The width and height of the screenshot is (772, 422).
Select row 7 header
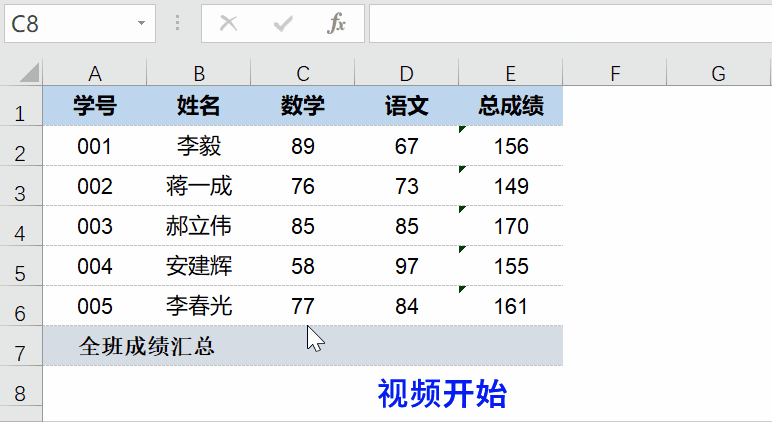click(21, 346)
